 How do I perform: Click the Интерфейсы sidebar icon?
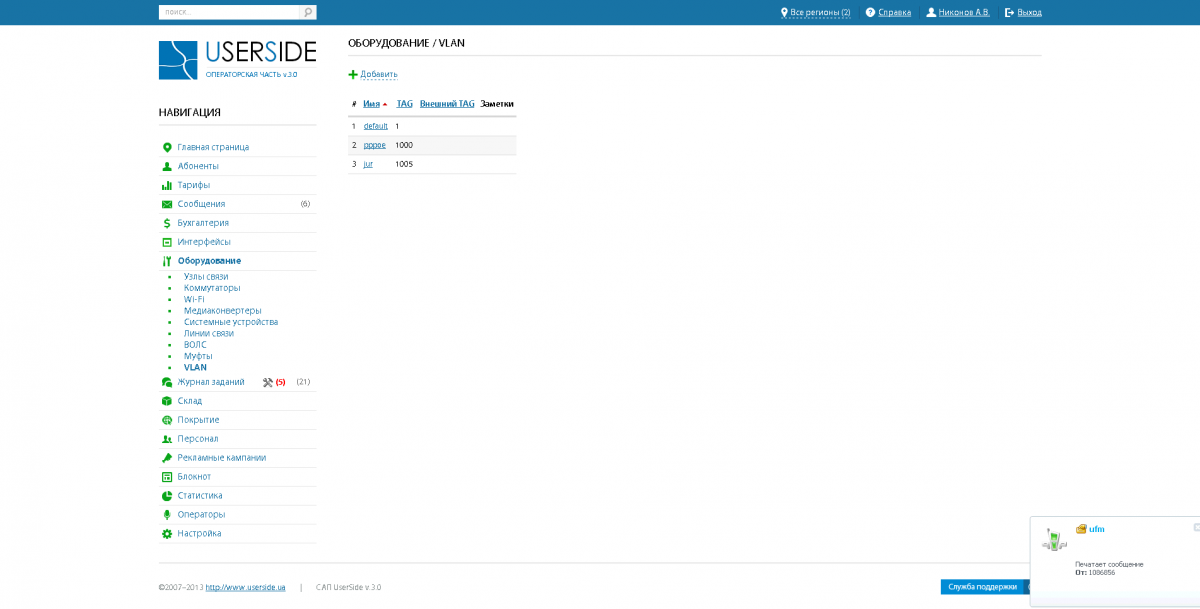pos(167,241)
